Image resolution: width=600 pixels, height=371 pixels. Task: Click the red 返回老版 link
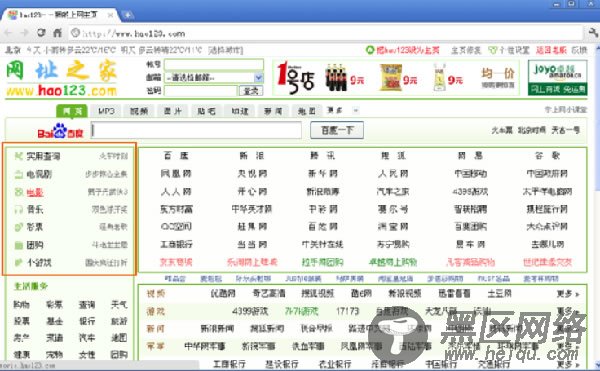pyautogui.click(x=551, y=50)
